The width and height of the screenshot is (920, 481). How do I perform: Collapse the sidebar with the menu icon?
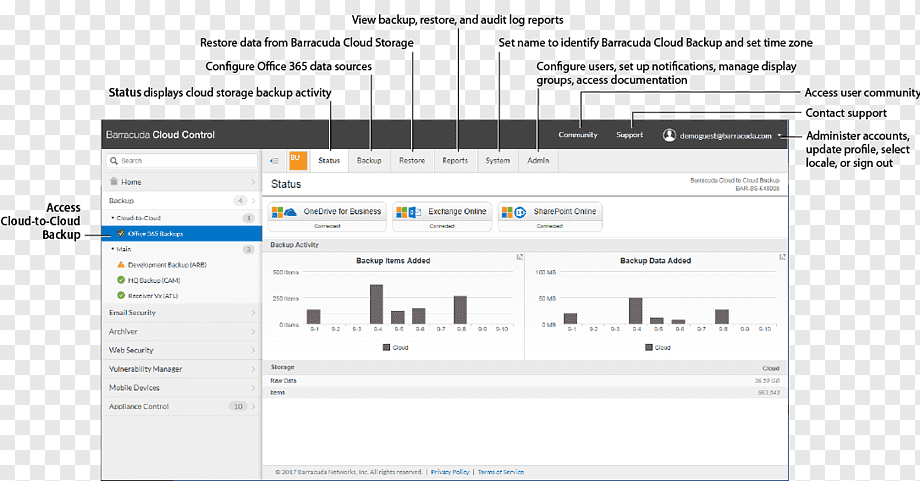tap(274, 161)
